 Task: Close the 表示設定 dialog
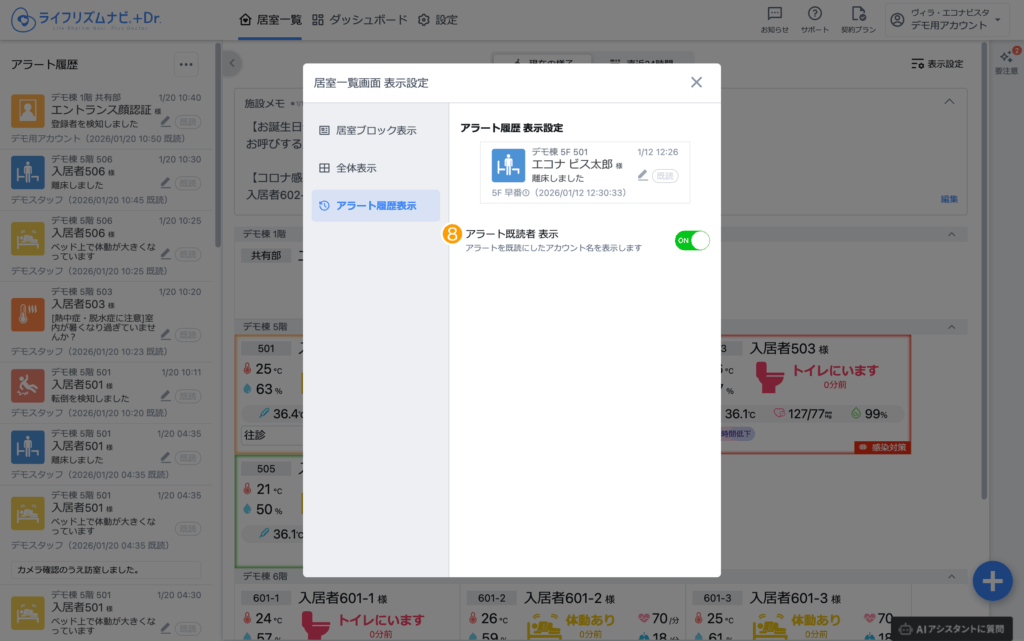(696, 82)
